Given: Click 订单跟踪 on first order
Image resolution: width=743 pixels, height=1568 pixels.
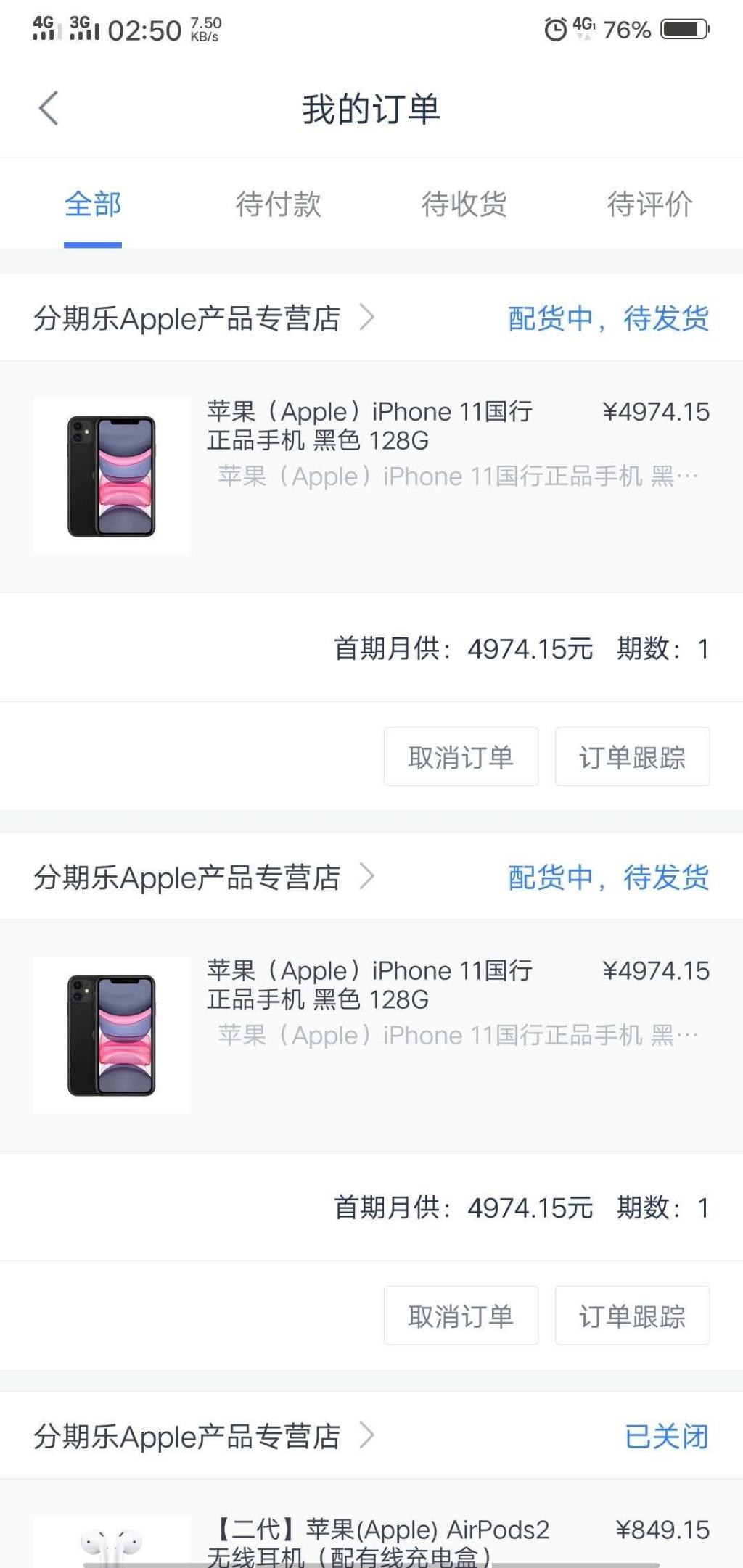Looking at the screenshot, I should point(633,756).
